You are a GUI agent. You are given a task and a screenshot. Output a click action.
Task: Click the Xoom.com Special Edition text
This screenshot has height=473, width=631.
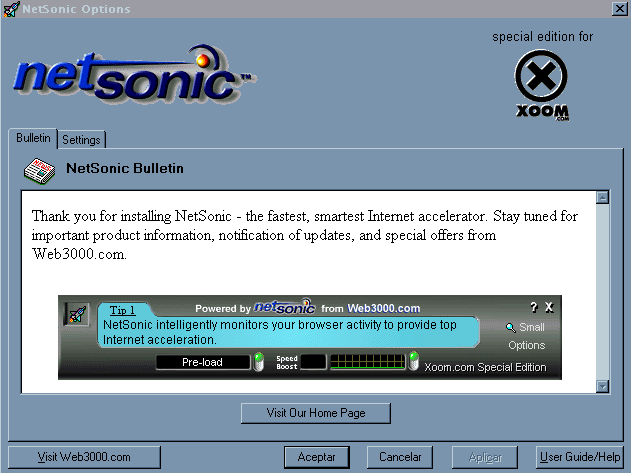point(485,367)
